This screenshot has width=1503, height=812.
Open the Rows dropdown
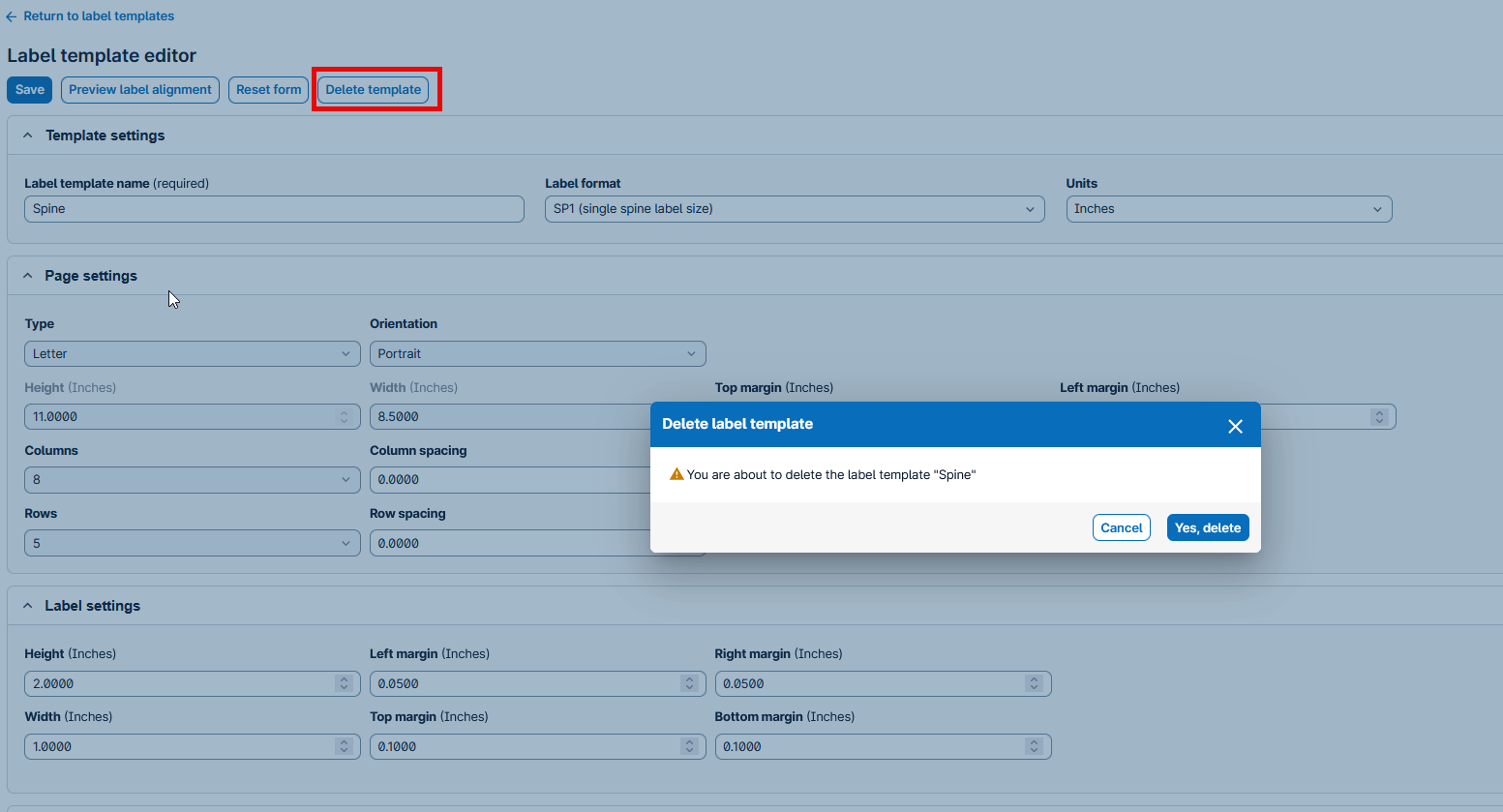coord(192,544)
